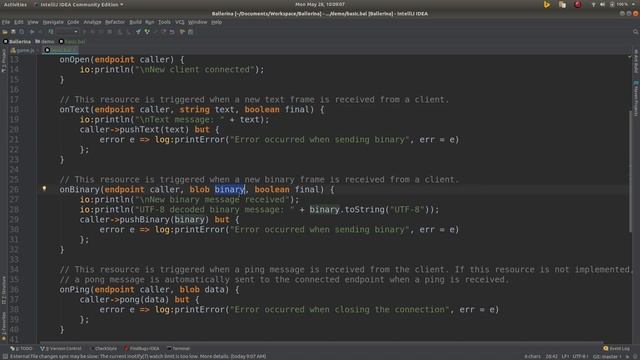Click the Search Everywhere magnifier icon
The image size is (640, 360).
(x=636, y=32)
